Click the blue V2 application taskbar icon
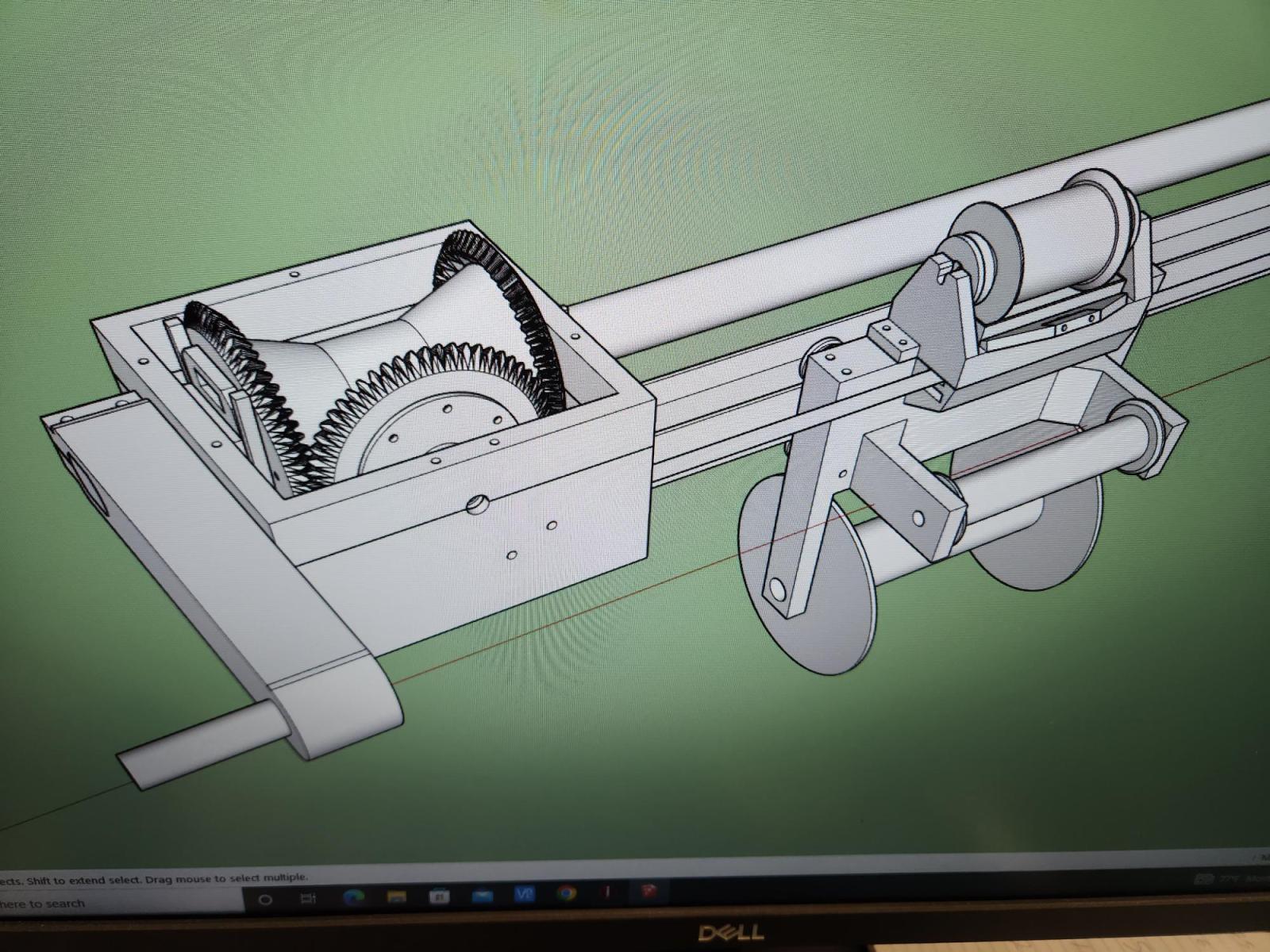This screenshot has width=1270, height=952. (524, 894)
